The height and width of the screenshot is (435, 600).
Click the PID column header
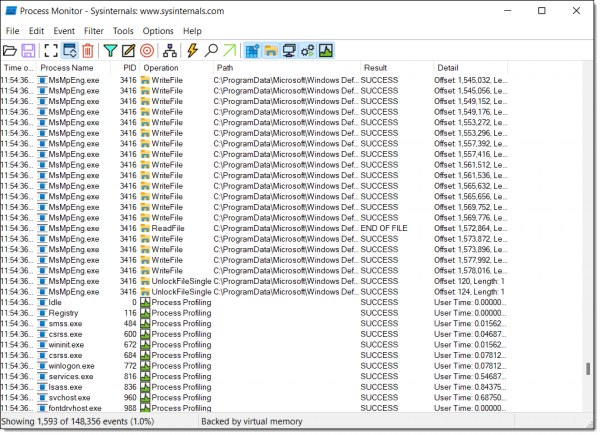pos(125,68)
